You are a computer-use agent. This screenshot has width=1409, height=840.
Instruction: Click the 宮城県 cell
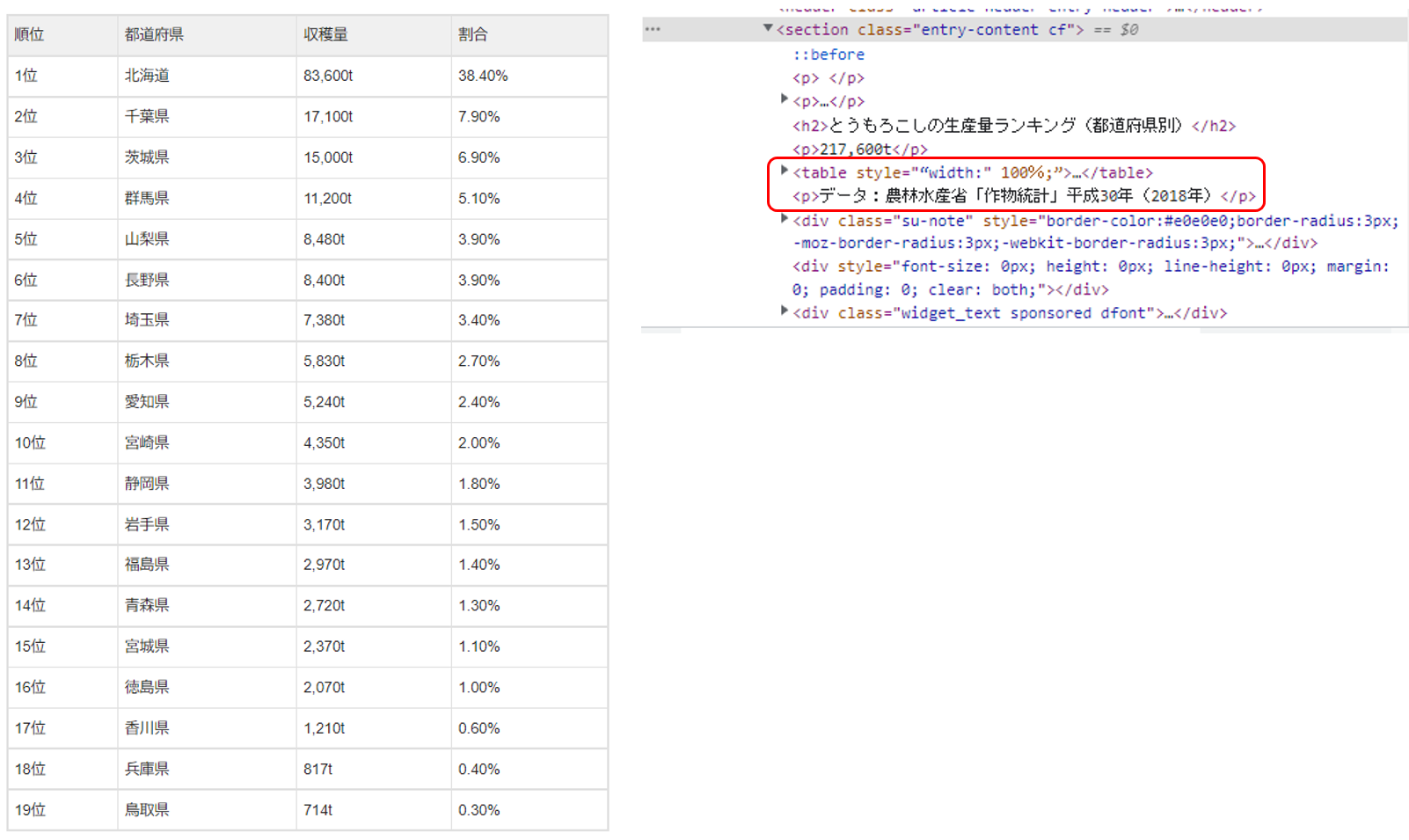[x=207, y=646]
